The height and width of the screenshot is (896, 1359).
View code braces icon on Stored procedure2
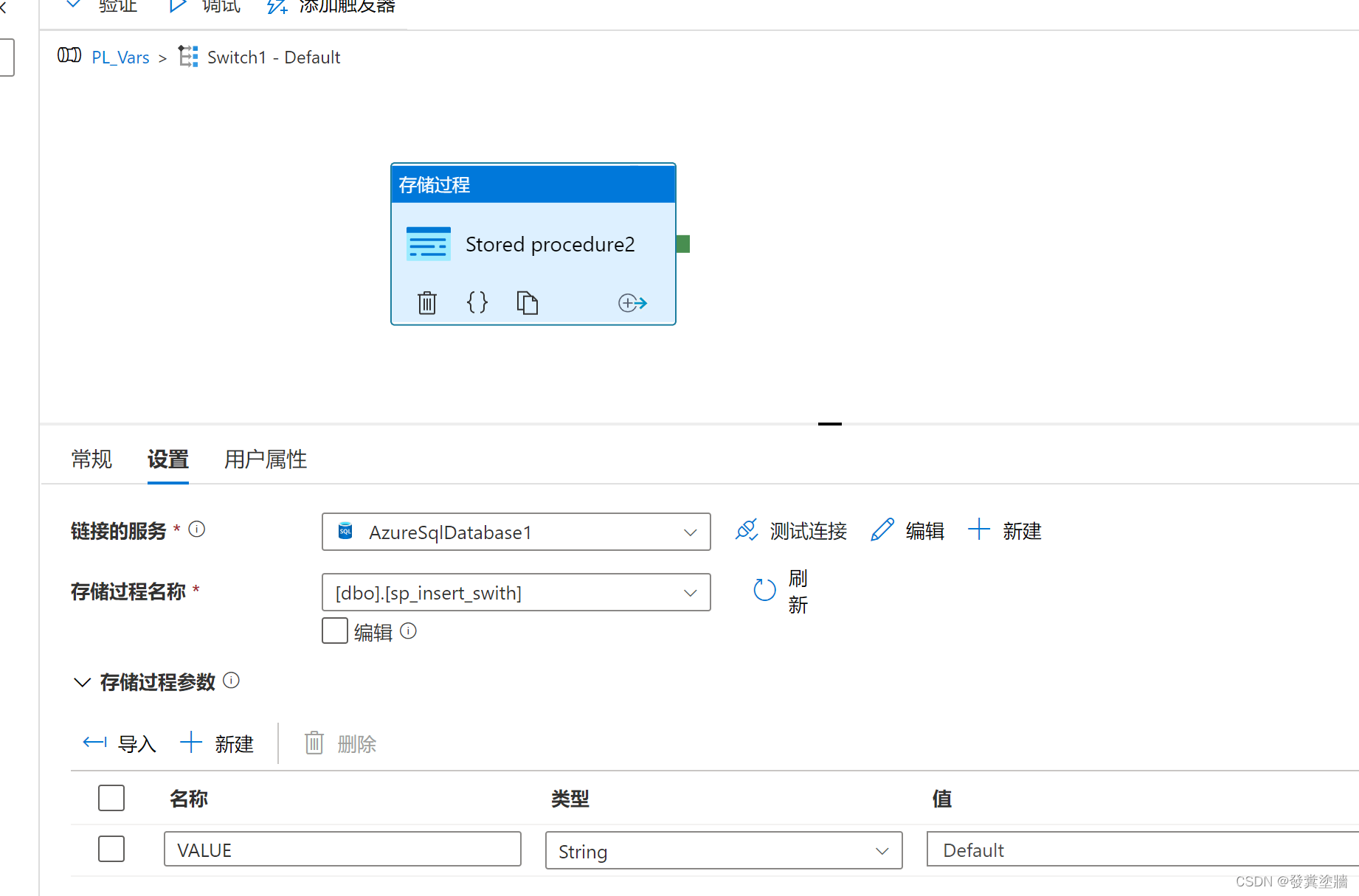point(477,302)
